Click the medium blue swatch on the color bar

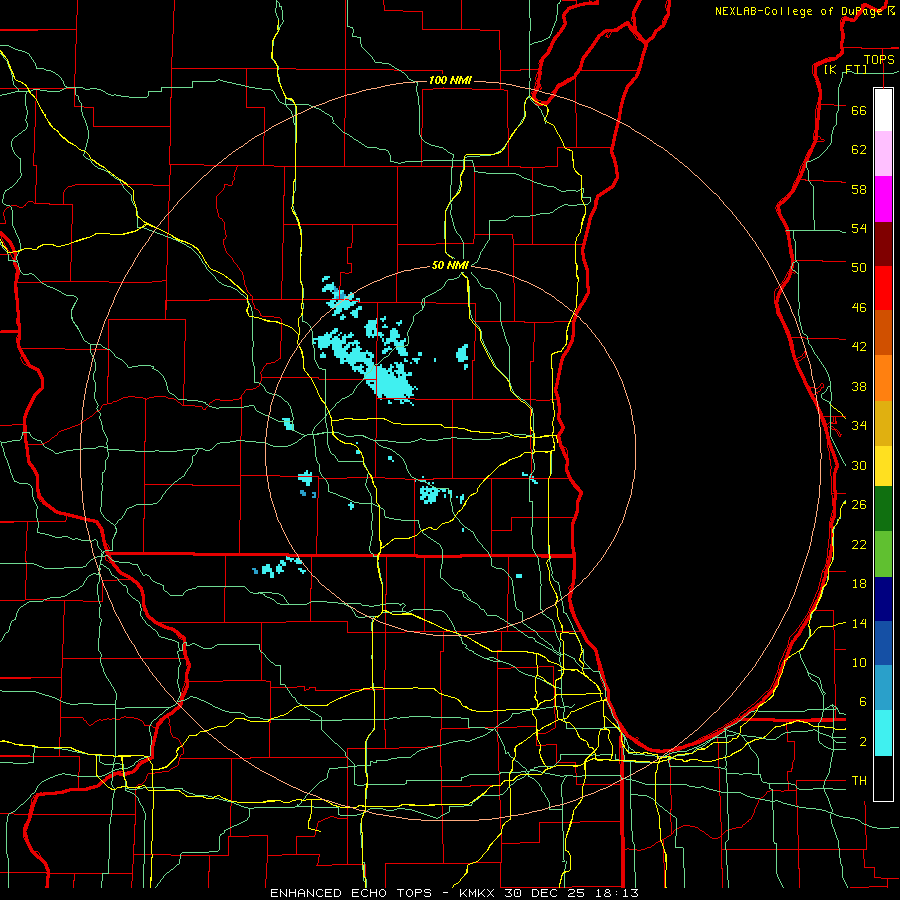883,643
